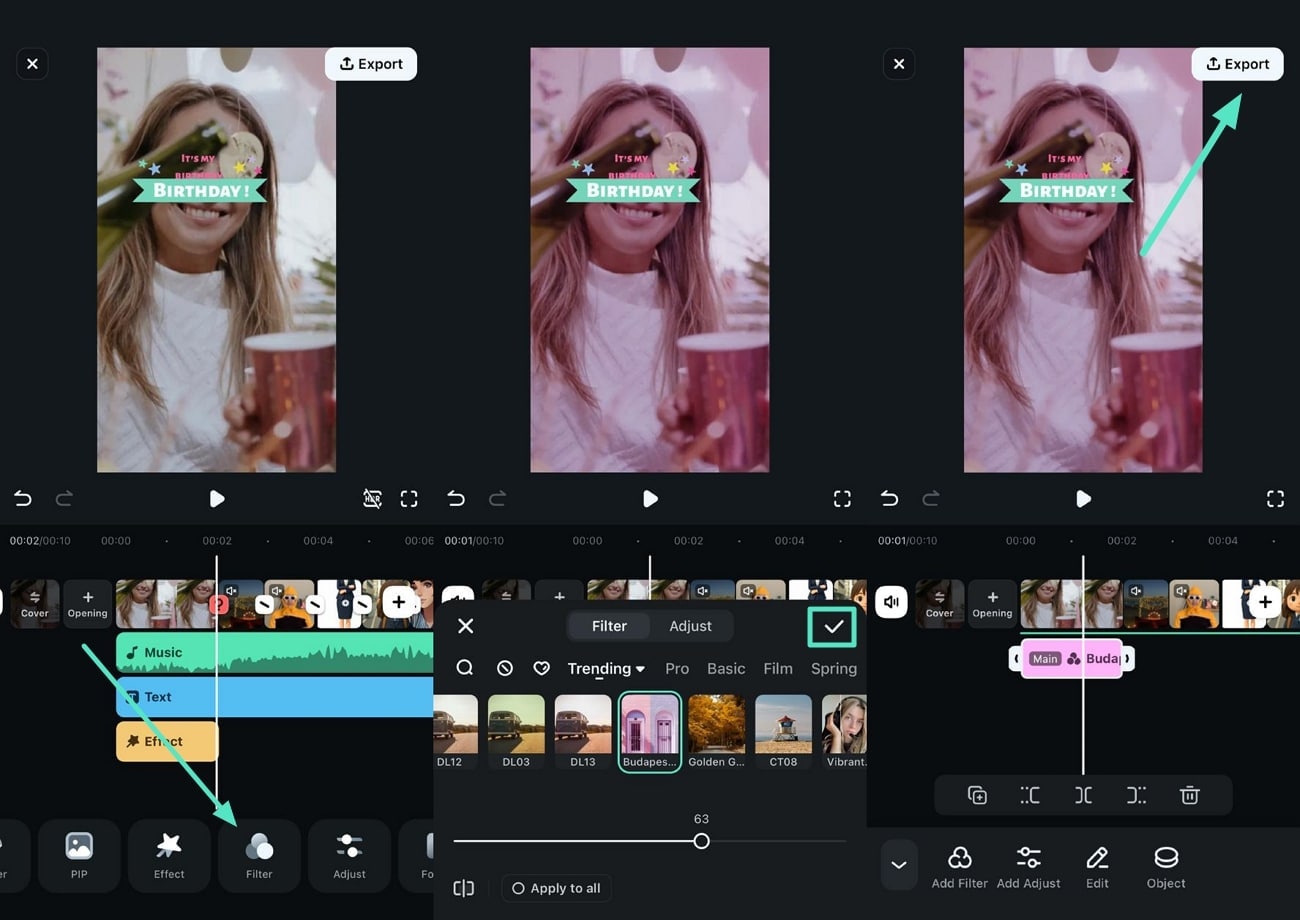Undo the last action on right screen

[889, 498]
